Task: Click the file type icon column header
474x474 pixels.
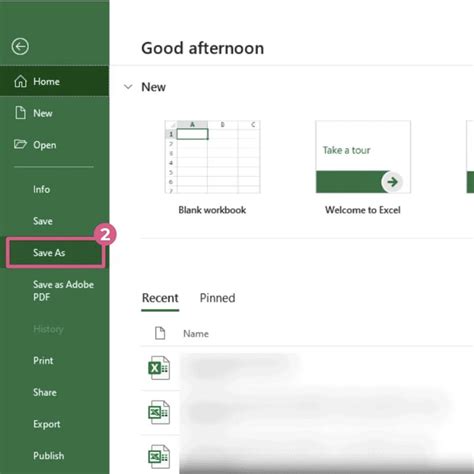Action: 160,333
